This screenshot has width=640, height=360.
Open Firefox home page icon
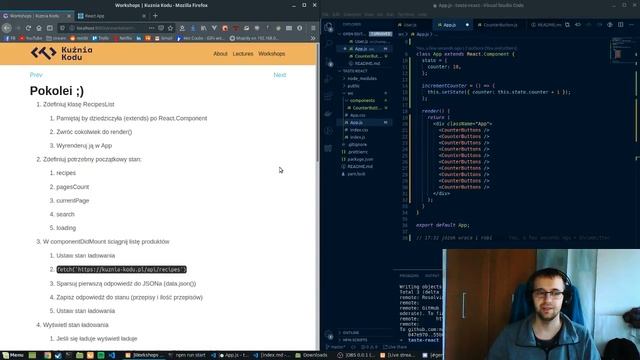[x=39, y=28]
